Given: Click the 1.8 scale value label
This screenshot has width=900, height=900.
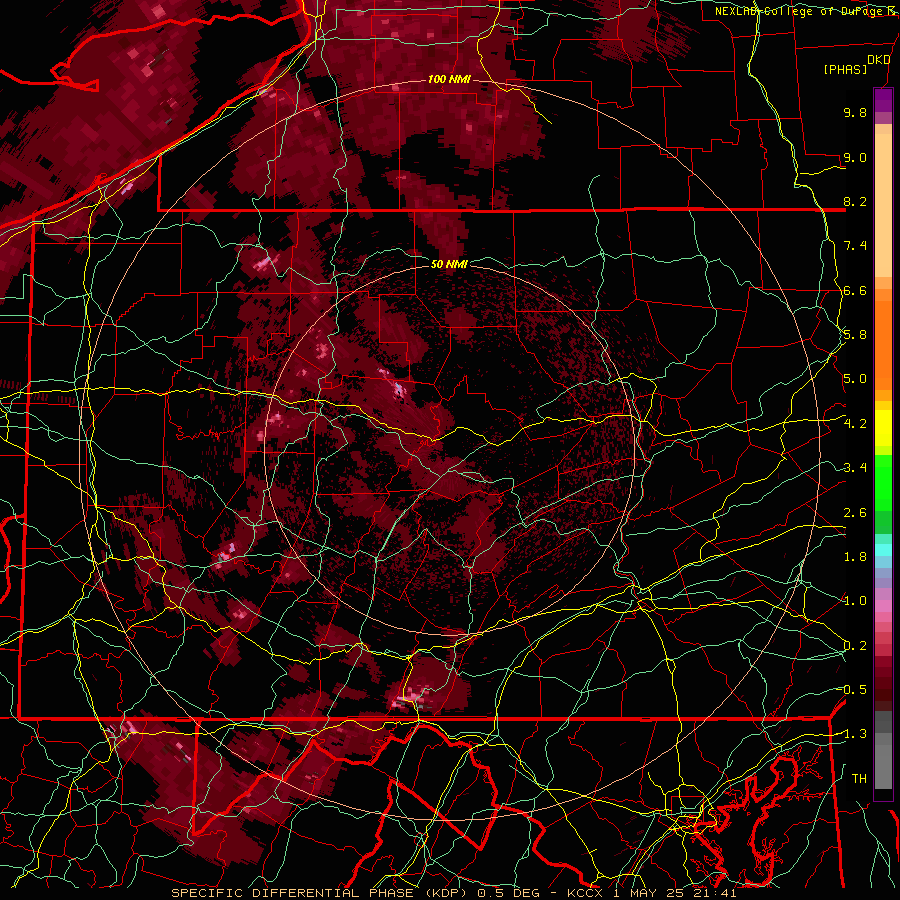Looking at the screenshot, I should tap(855, 557).
